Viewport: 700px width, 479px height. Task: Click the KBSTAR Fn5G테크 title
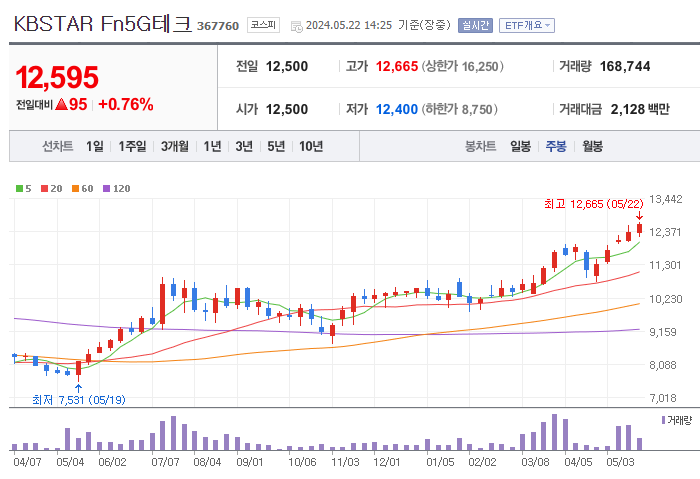coord(103,24)
